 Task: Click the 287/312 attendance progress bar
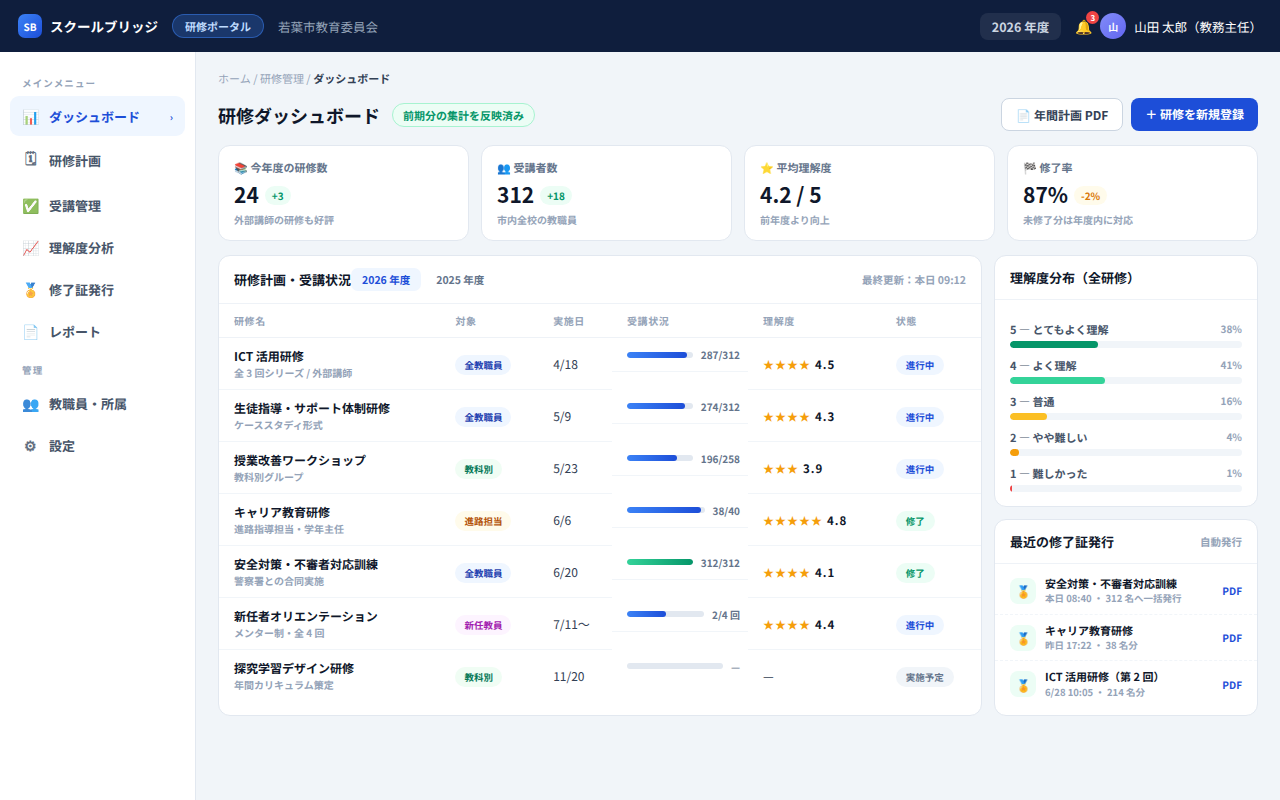(660, 355)
